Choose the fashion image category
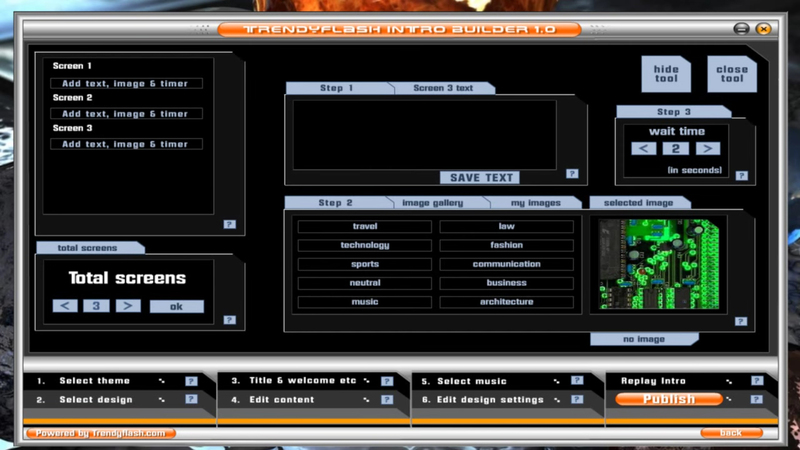This screenshot has height=450, width=800. (x=507, y=245)
